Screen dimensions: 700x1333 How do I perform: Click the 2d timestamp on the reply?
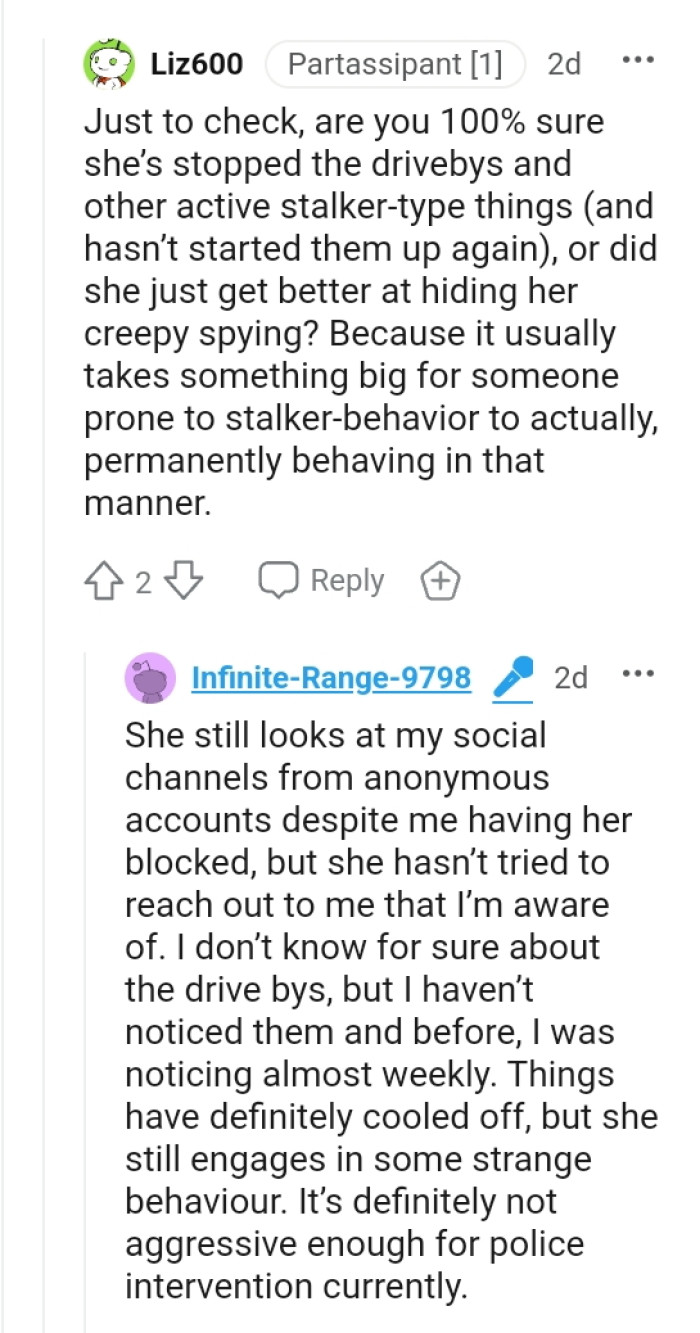pyautogui.click(x=571, y=676)
